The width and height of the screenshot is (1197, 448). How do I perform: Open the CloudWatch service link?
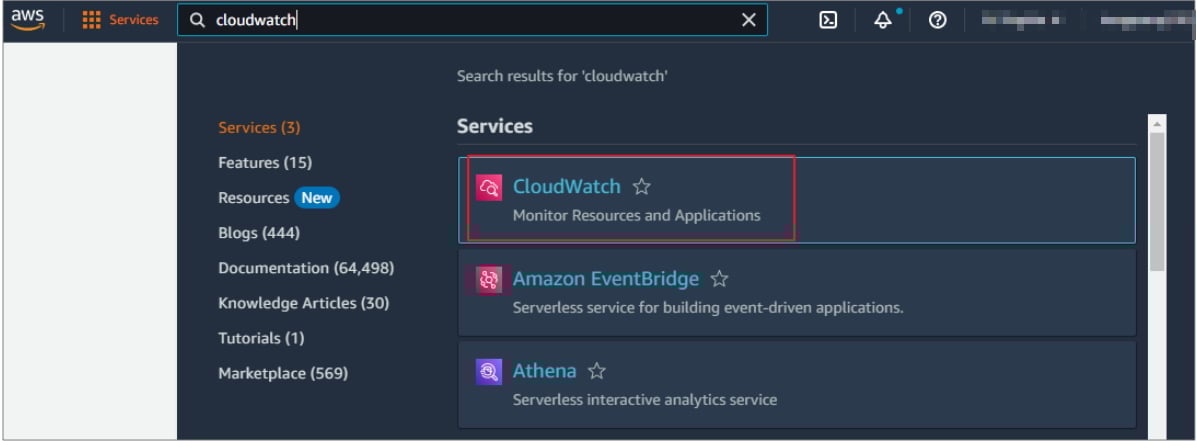566,186
